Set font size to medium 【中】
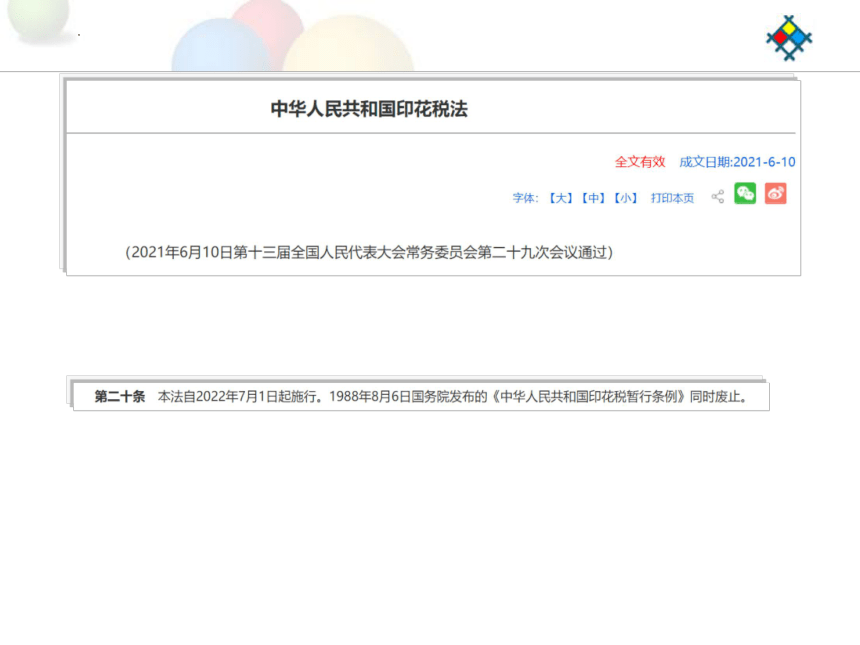Viewport: 860px width, 645px height. click(593, 198)
